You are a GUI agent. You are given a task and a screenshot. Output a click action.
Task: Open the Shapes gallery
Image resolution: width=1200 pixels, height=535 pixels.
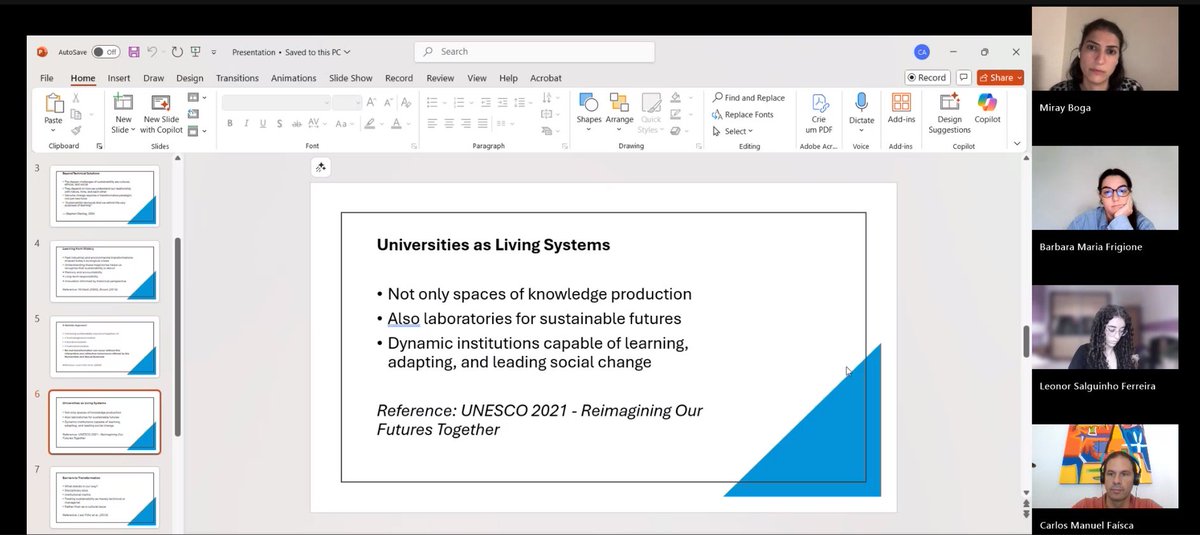[589, 113]
